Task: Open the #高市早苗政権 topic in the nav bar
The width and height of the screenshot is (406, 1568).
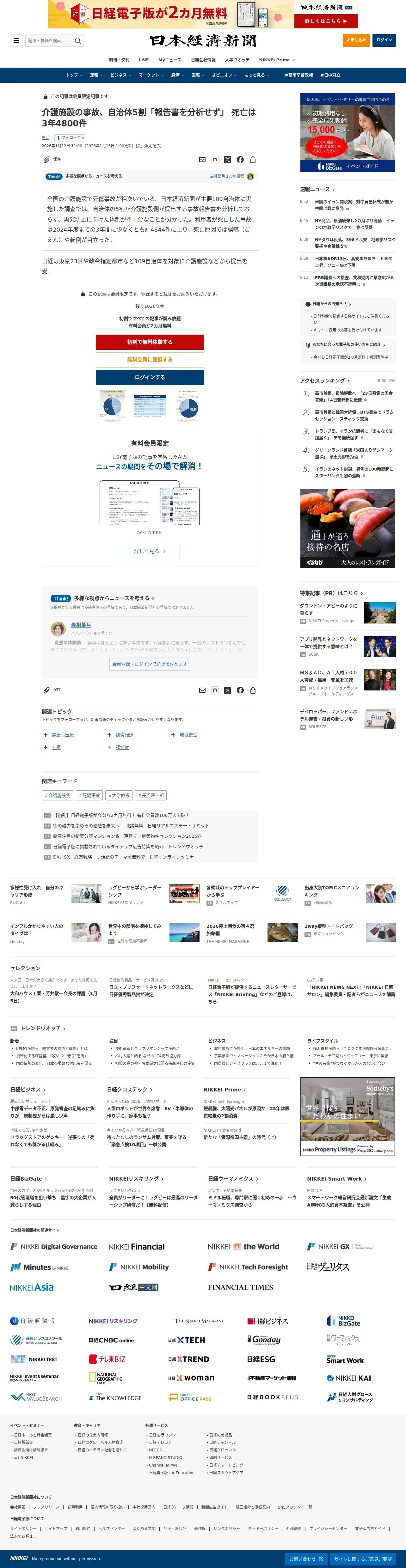Action: 299,76
